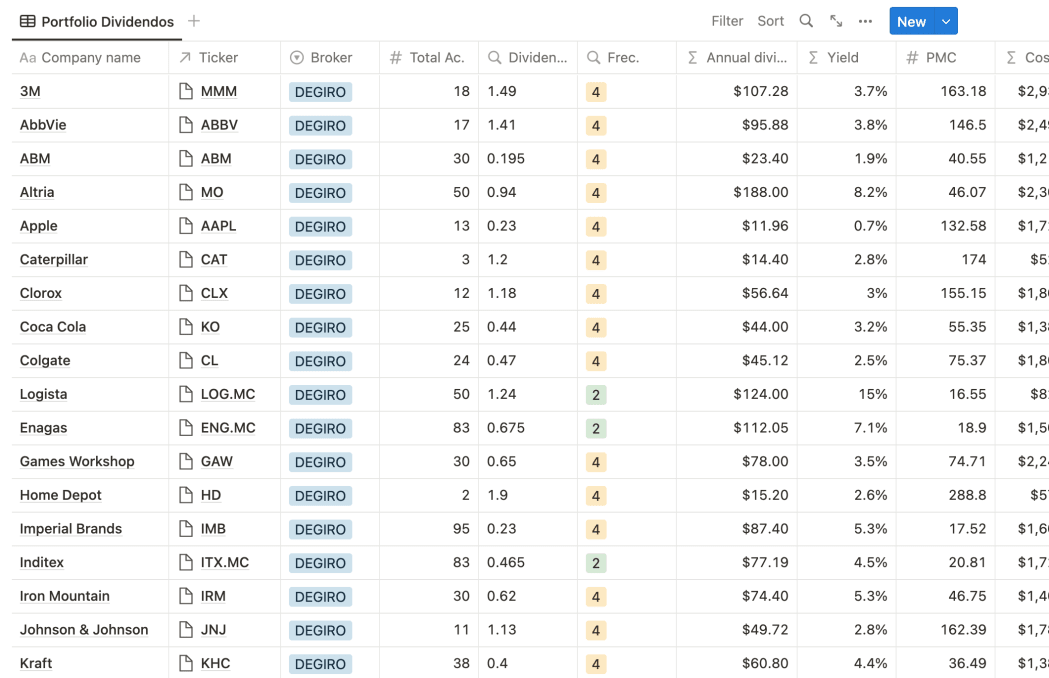Open the ITX.MC page icon
This screenshot has height=678, width=1049.
(x=186, y=562)
